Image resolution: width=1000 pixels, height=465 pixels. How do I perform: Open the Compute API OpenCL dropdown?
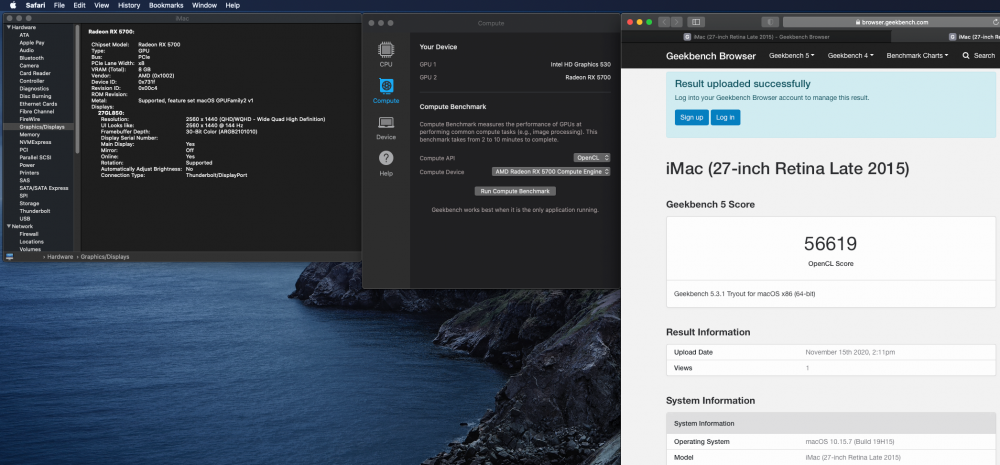[592, 158]
